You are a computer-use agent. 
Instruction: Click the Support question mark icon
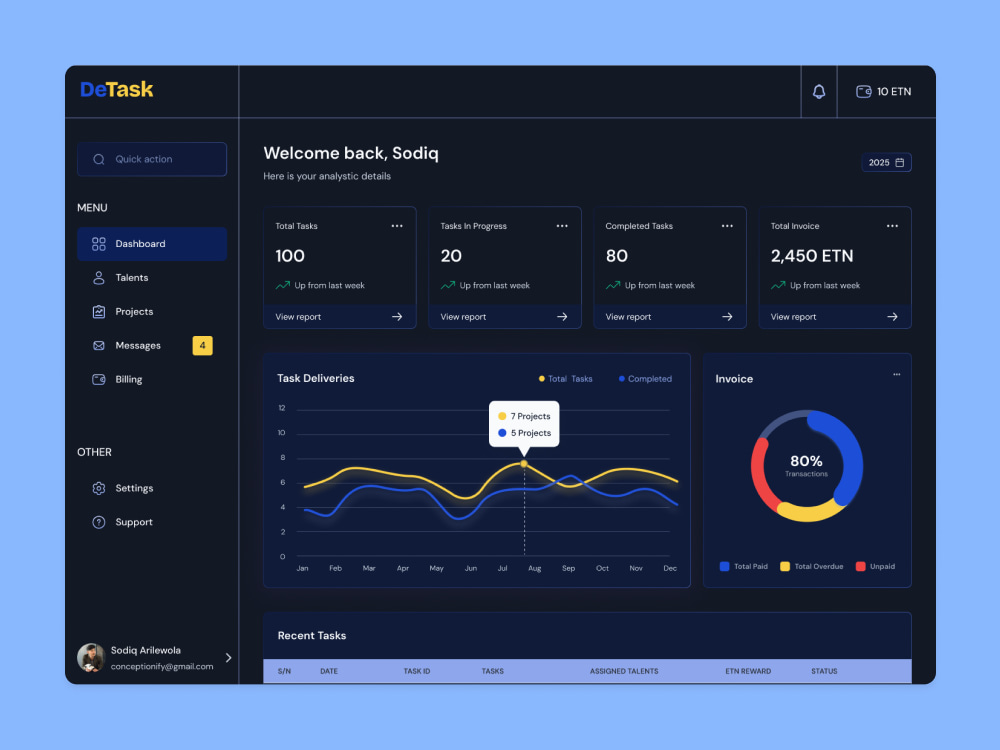99,522
